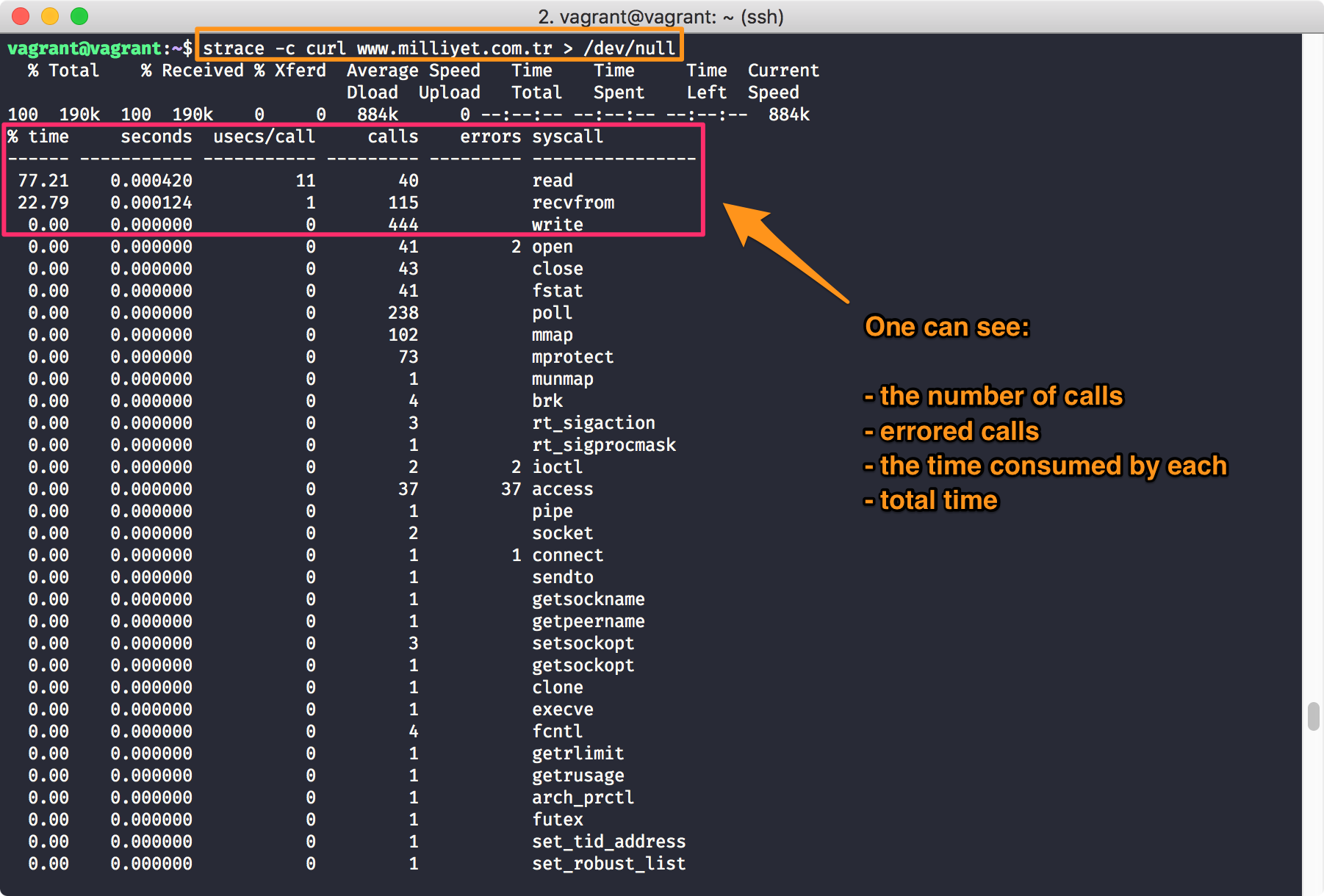Click the 'recvfrom' syscall name
This screenshot has width=1324, height=896.
tap(573, 203)
